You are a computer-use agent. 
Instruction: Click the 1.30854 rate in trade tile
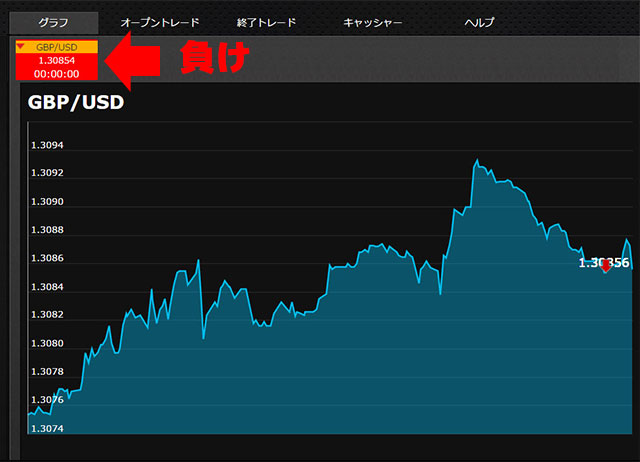(x=57, y=60)
